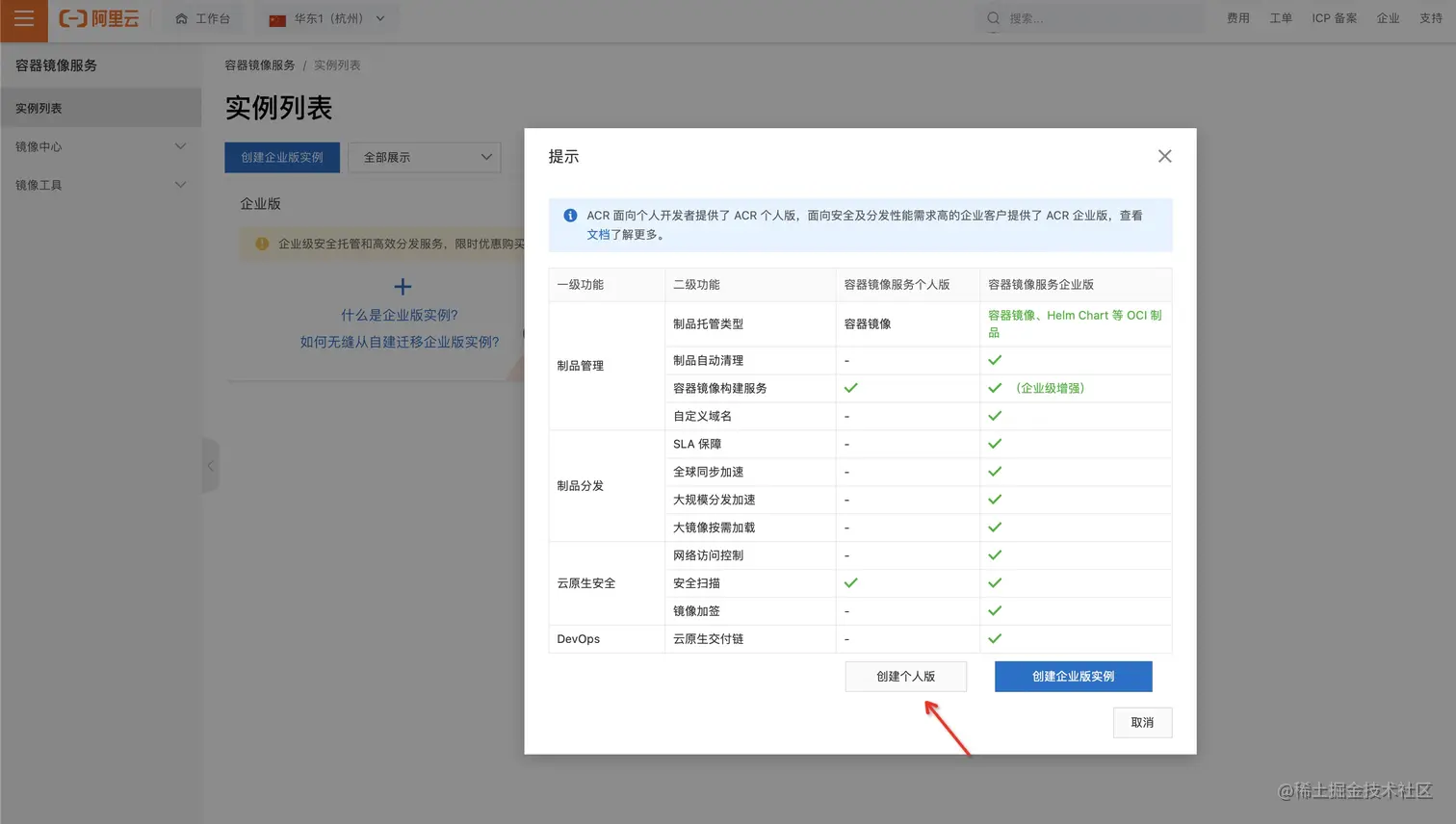Expand the 镜像工具 sidebar section
This screenshot has height=824, width=1456.
101,185
